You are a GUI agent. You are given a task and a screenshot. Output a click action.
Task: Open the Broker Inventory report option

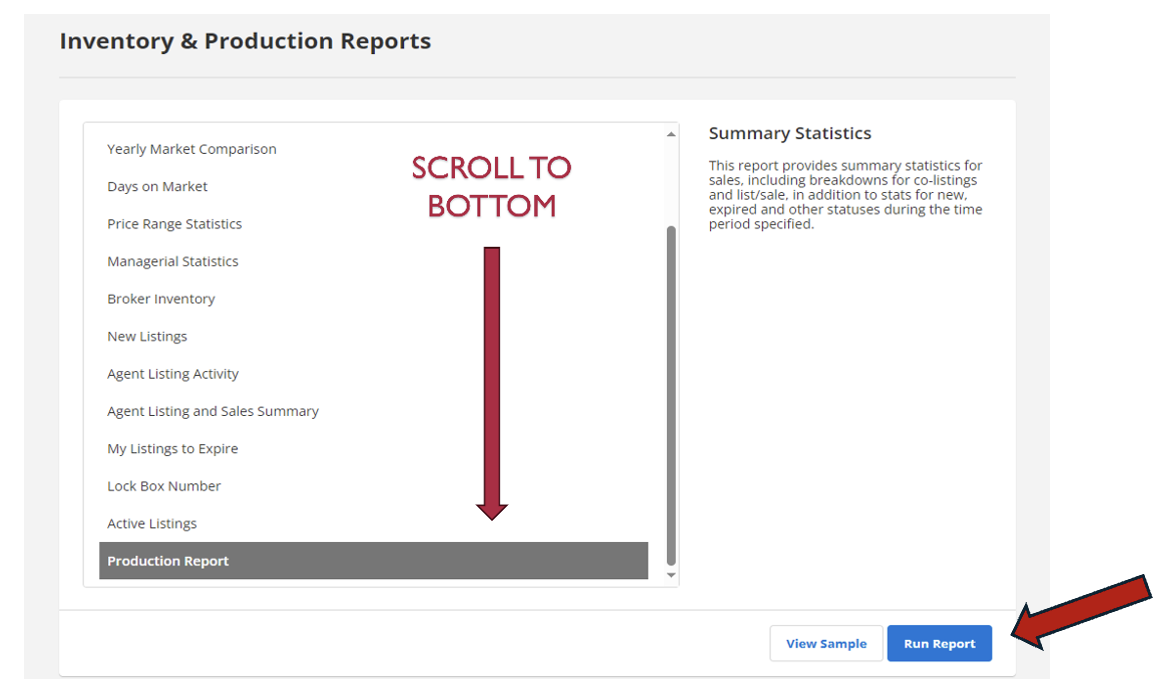click(161, 299)
